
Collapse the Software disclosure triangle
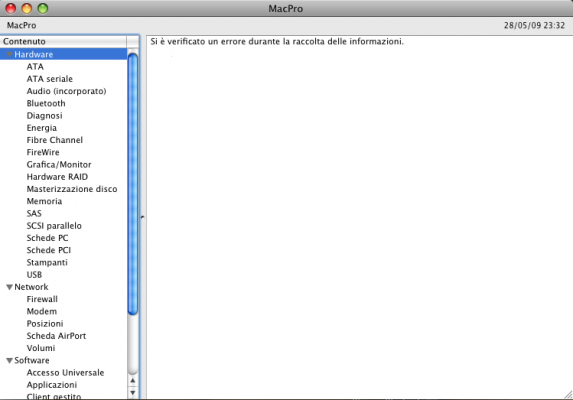tap(10, 361)
